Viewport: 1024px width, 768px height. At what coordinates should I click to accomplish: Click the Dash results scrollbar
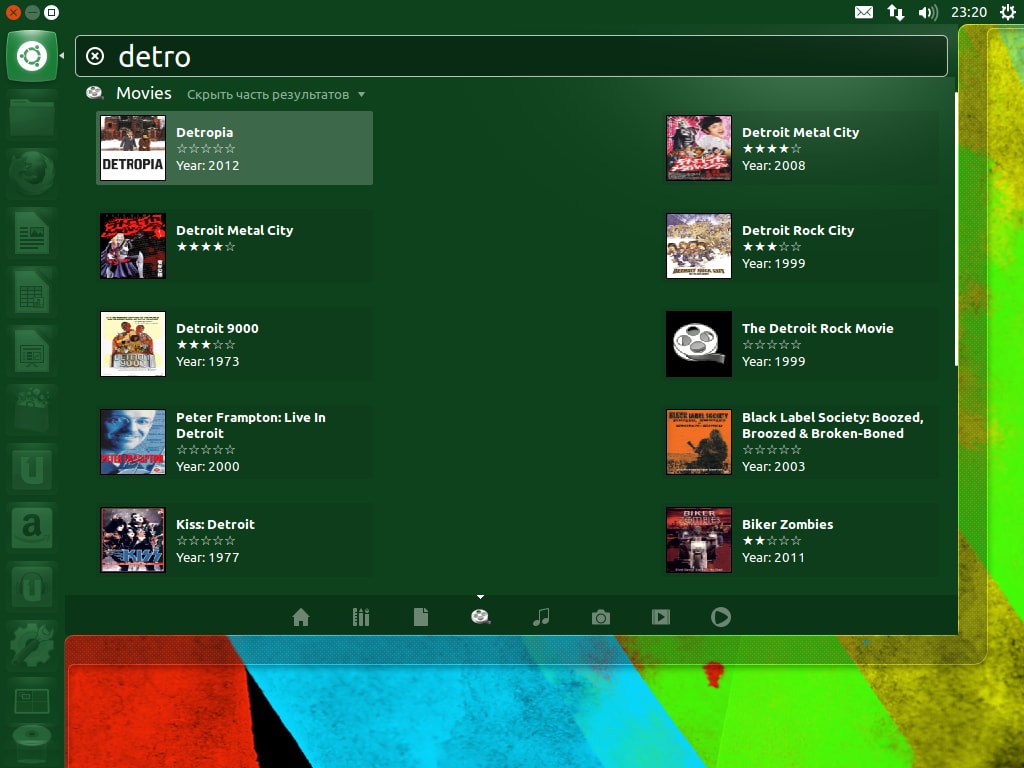click(956, 229)
